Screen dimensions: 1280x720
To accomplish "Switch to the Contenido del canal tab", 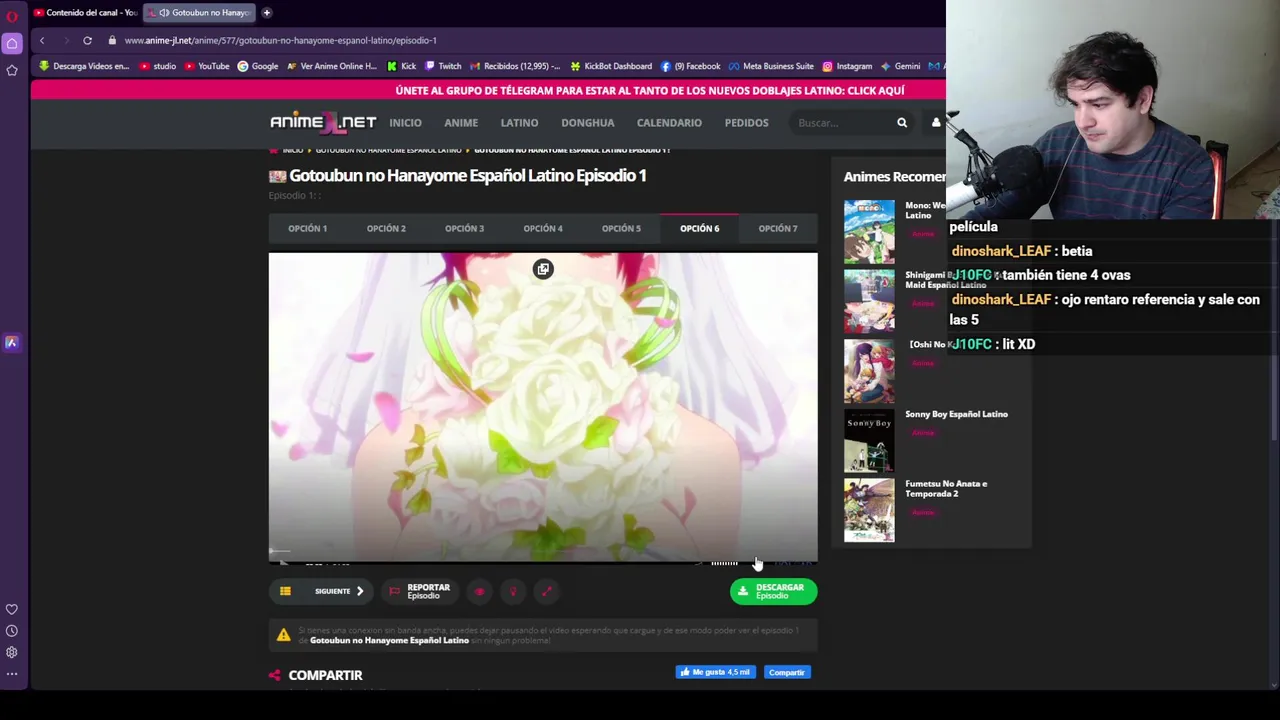I will coord(84,12).
